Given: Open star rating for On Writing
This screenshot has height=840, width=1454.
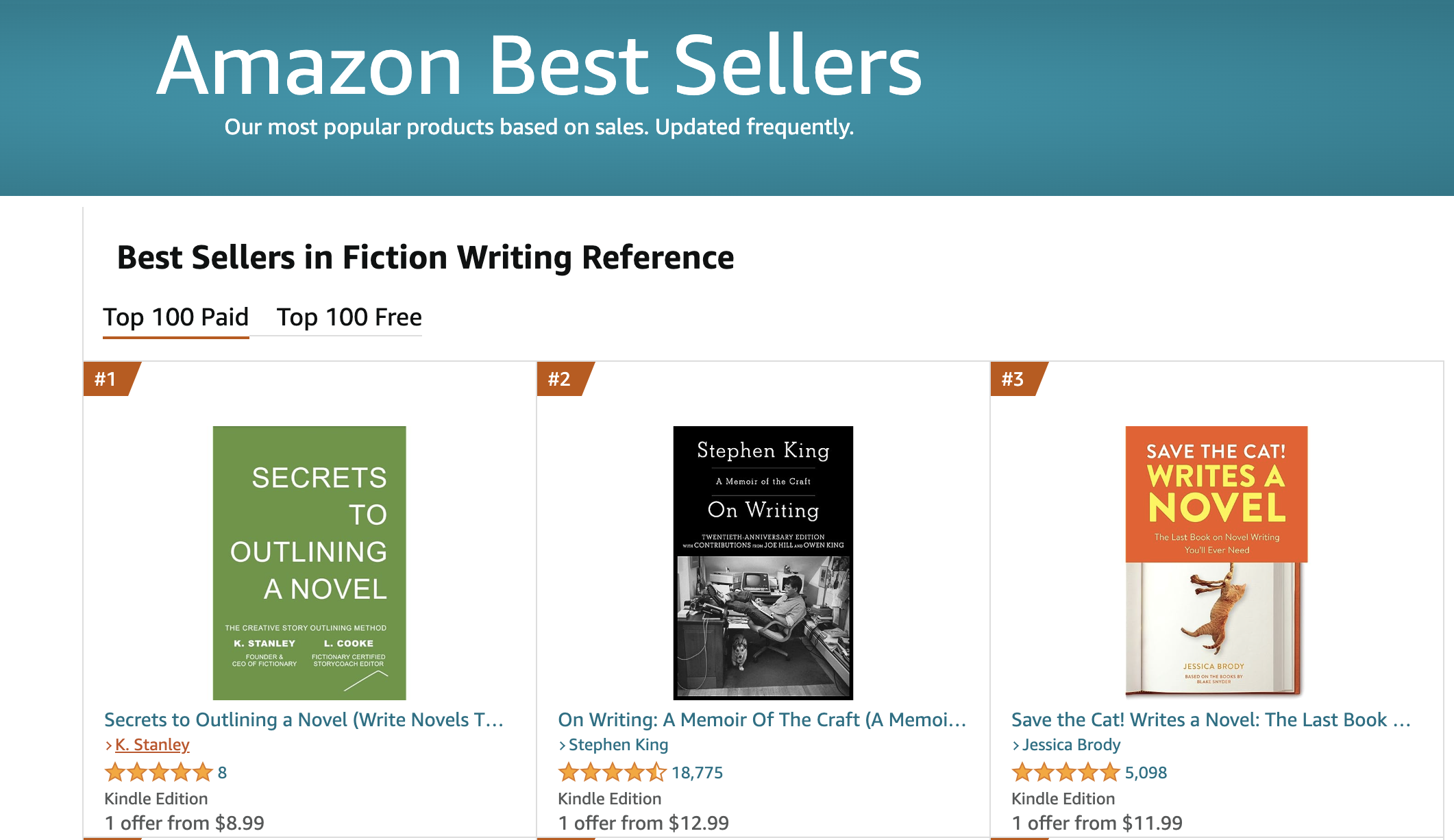Looking at the screenshot, I should 613,773.
